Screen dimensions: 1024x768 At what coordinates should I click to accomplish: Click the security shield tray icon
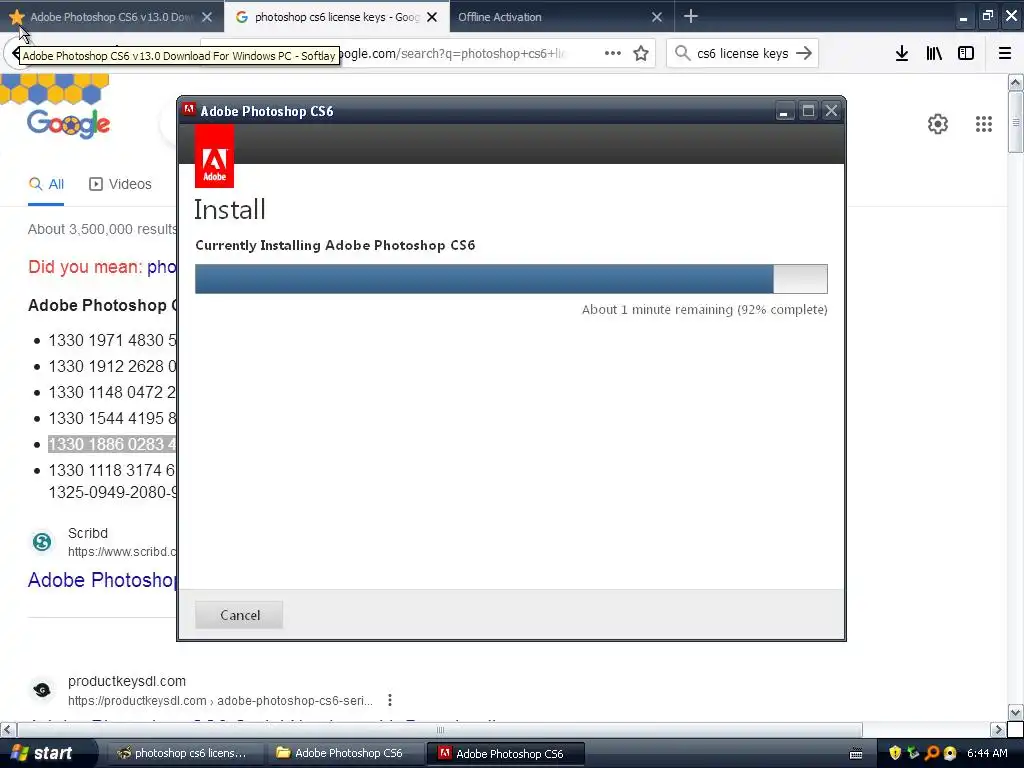point(895,753)
